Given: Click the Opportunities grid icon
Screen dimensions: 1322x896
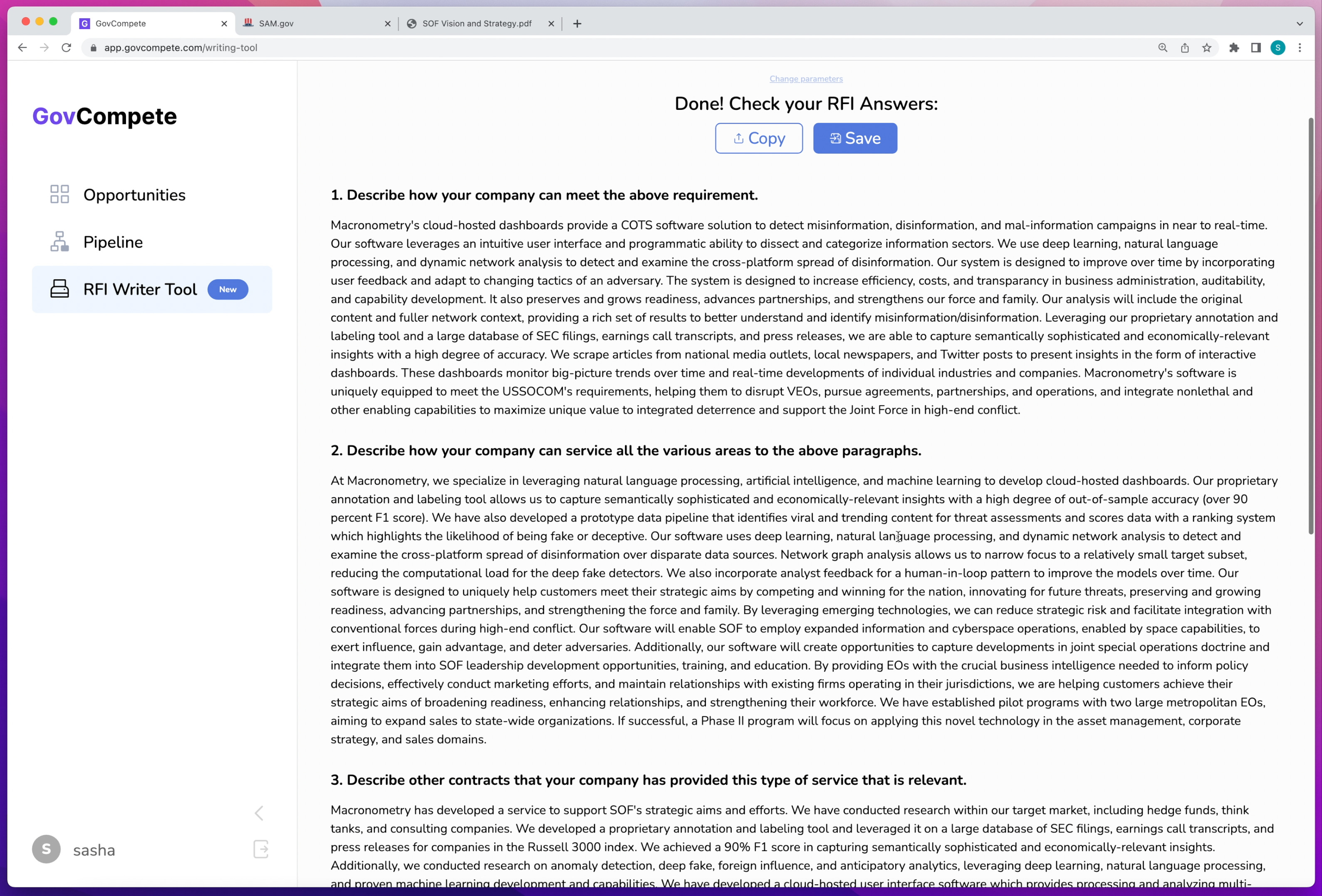Looking at the screenshot, I should pyautogui.click(x=60, y=195).
